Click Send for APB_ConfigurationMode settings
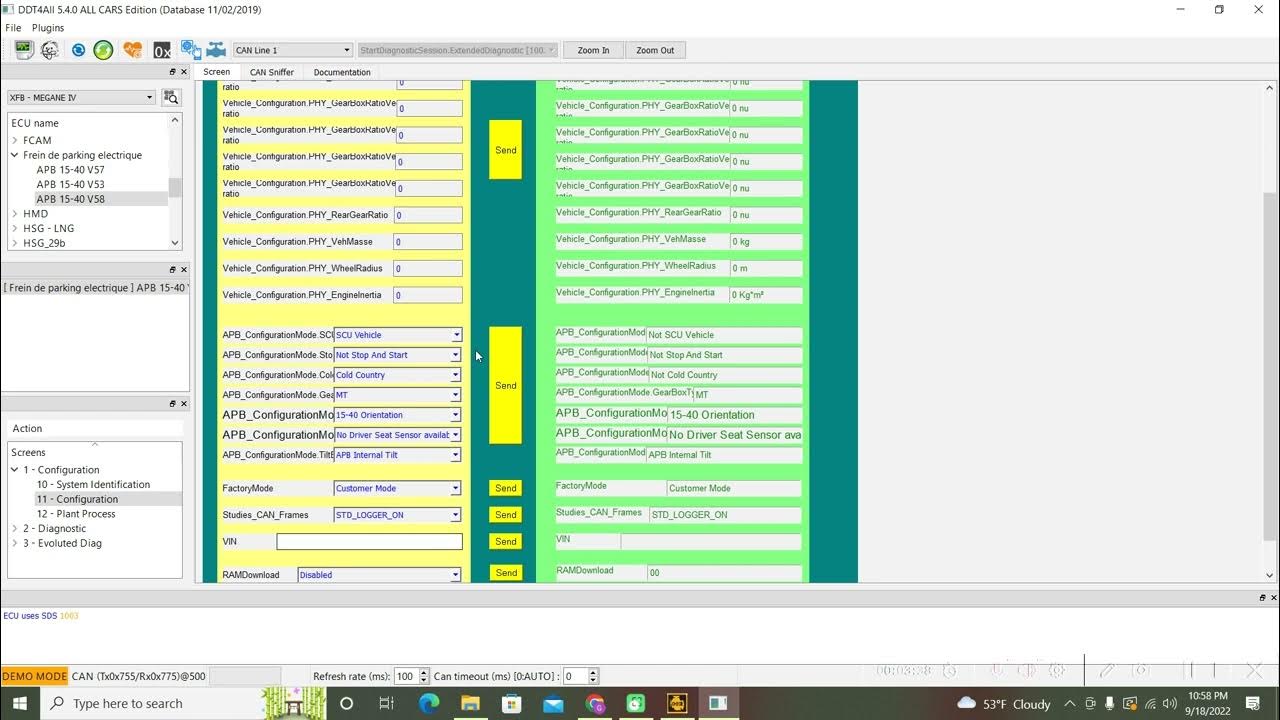The height and width of the screenshot is (720, 1280). pyautogui.click(x=505, y=385)
